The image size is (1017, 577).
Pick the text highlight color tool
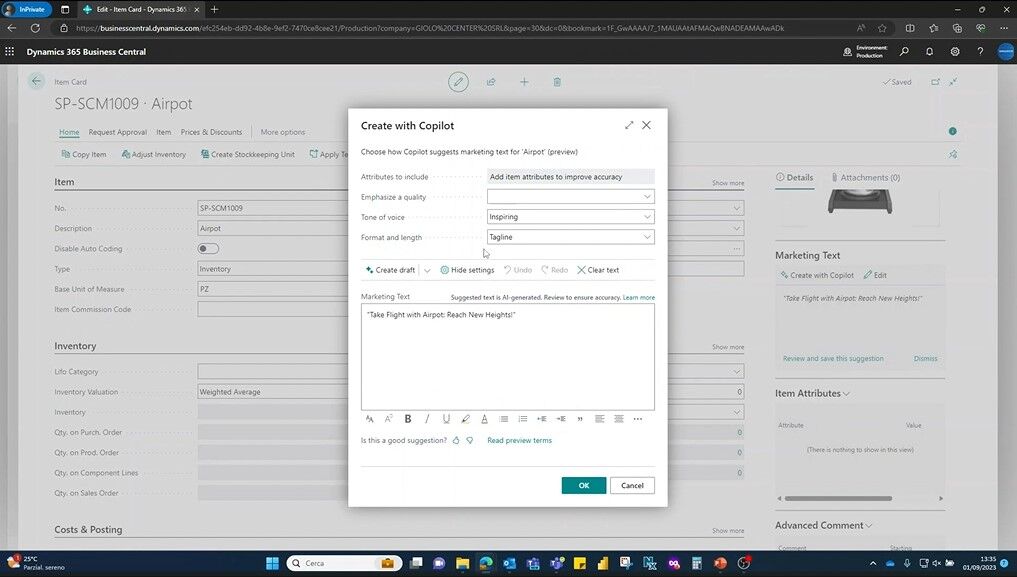[465, 419]
